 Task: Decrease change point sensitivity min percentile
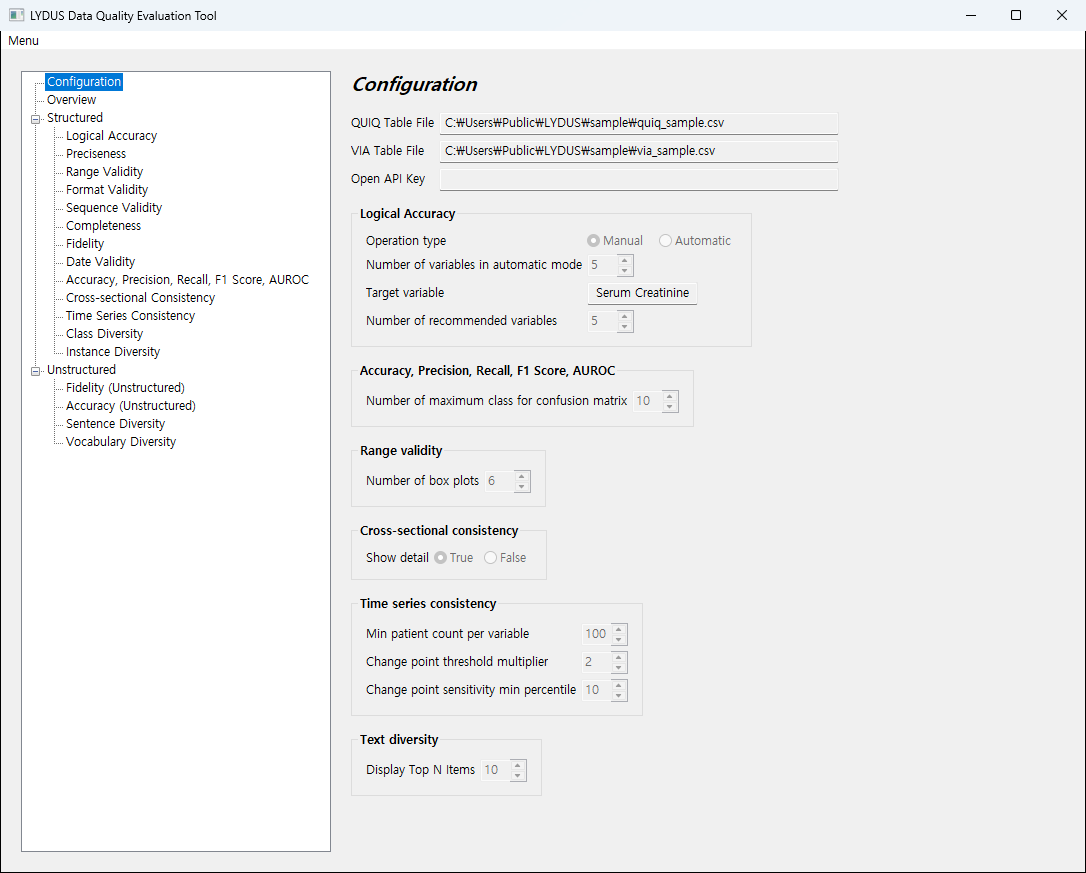pyautogui.click(x=619, y=696)
